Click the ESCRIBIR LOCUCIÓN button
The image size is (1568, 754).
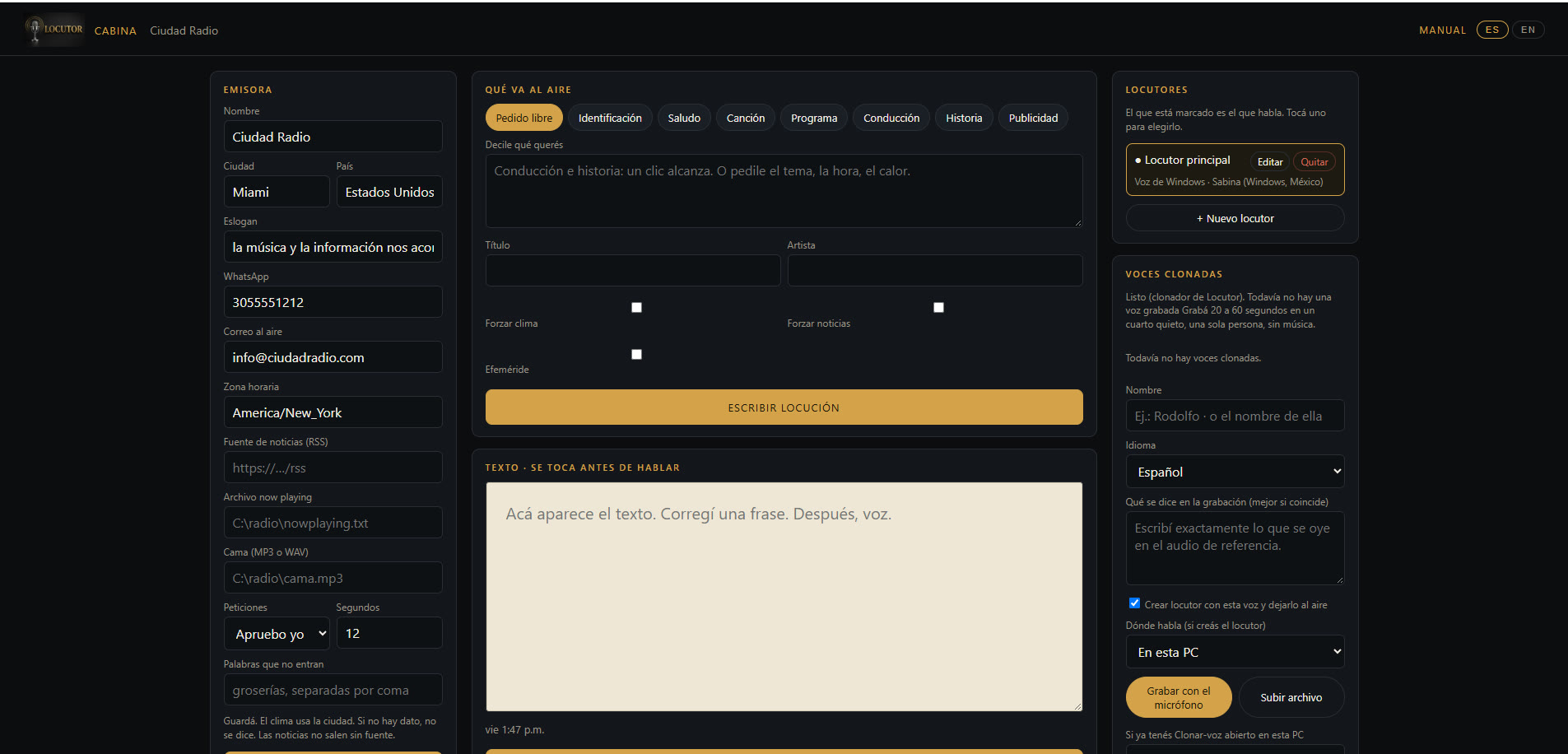784,407
